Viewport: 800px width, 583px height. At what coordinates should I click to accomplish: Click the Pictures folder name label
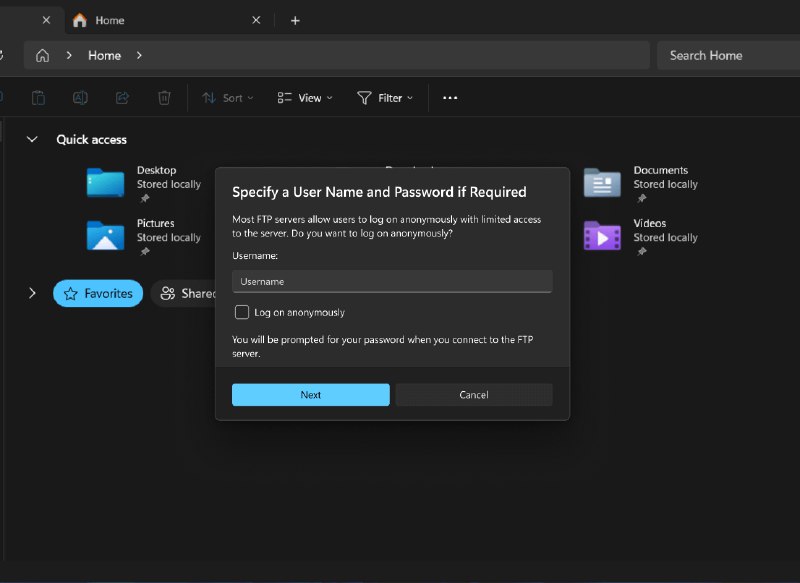(155, 223)
